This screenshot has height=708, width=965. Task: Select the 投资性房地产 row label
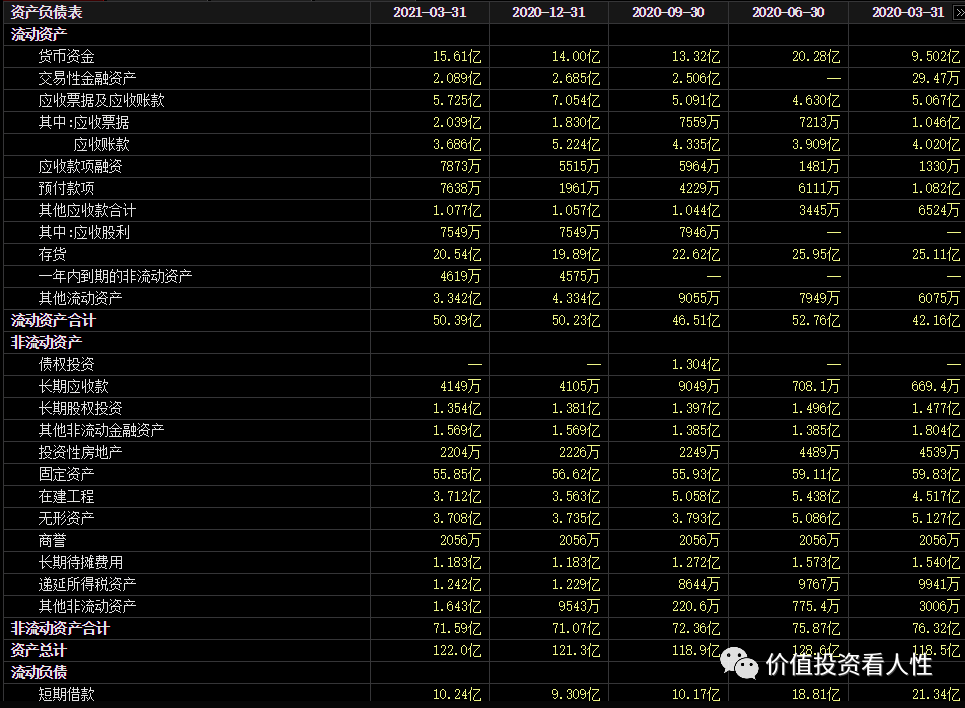[x=81, y=453]
